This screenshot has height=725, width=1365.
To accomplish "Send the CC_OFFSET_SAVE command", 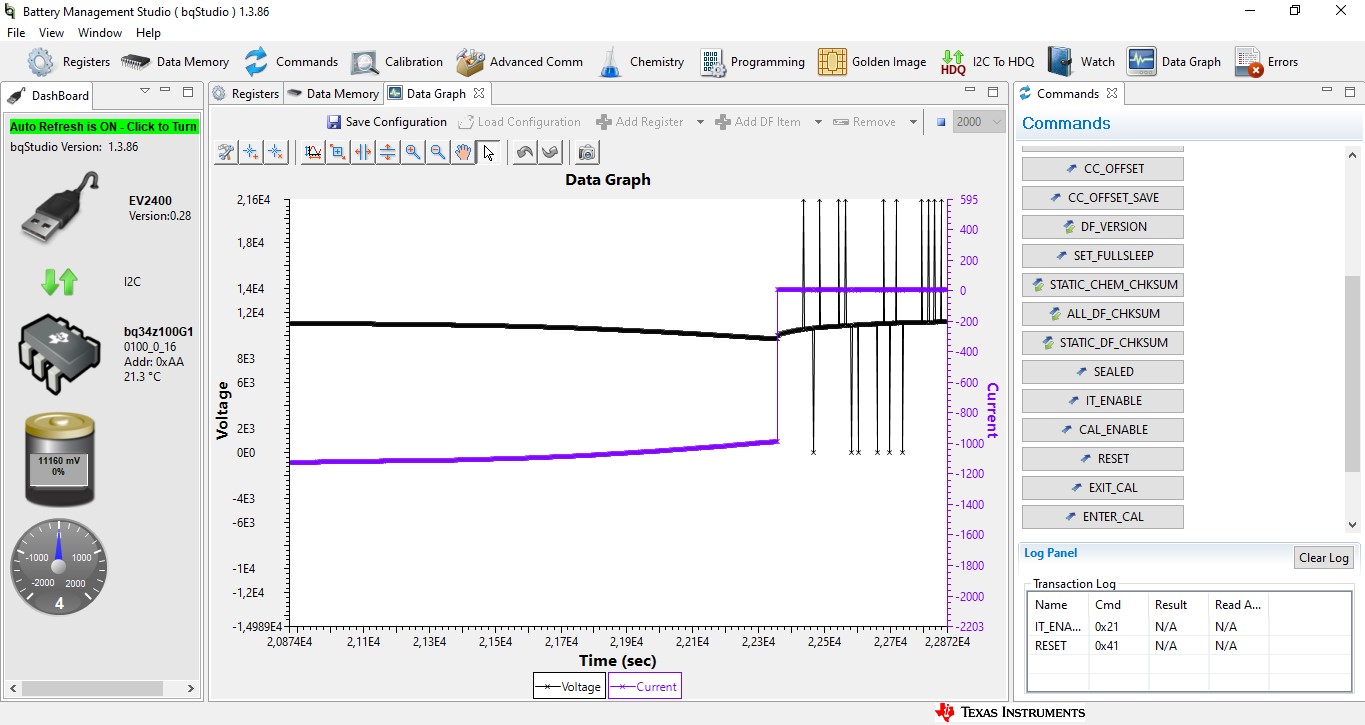I will [x=1103, y=198].
